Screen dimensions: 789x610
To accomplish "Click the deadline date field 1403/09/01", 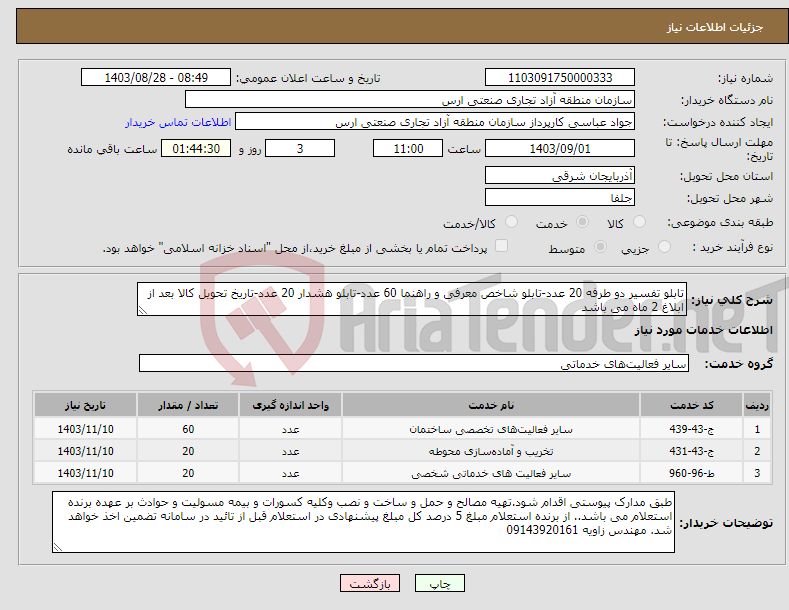I will 560,148.
